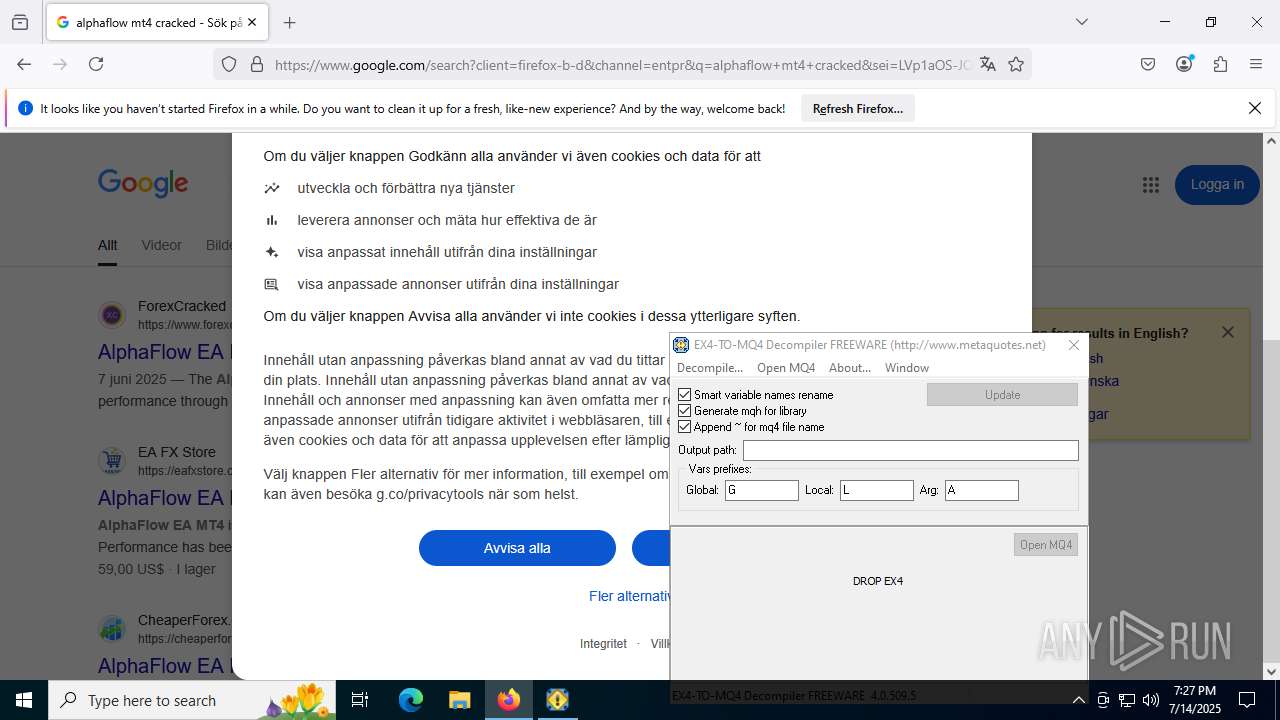Open the Integritet footer link

coord(603,643)
